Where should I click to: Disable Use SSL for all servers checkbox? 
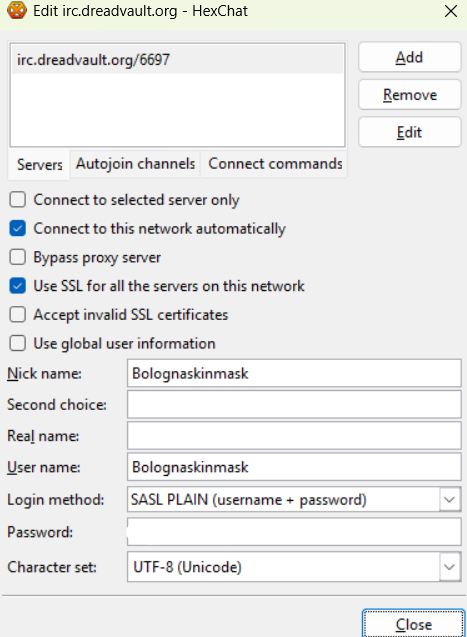click(17, 286)
